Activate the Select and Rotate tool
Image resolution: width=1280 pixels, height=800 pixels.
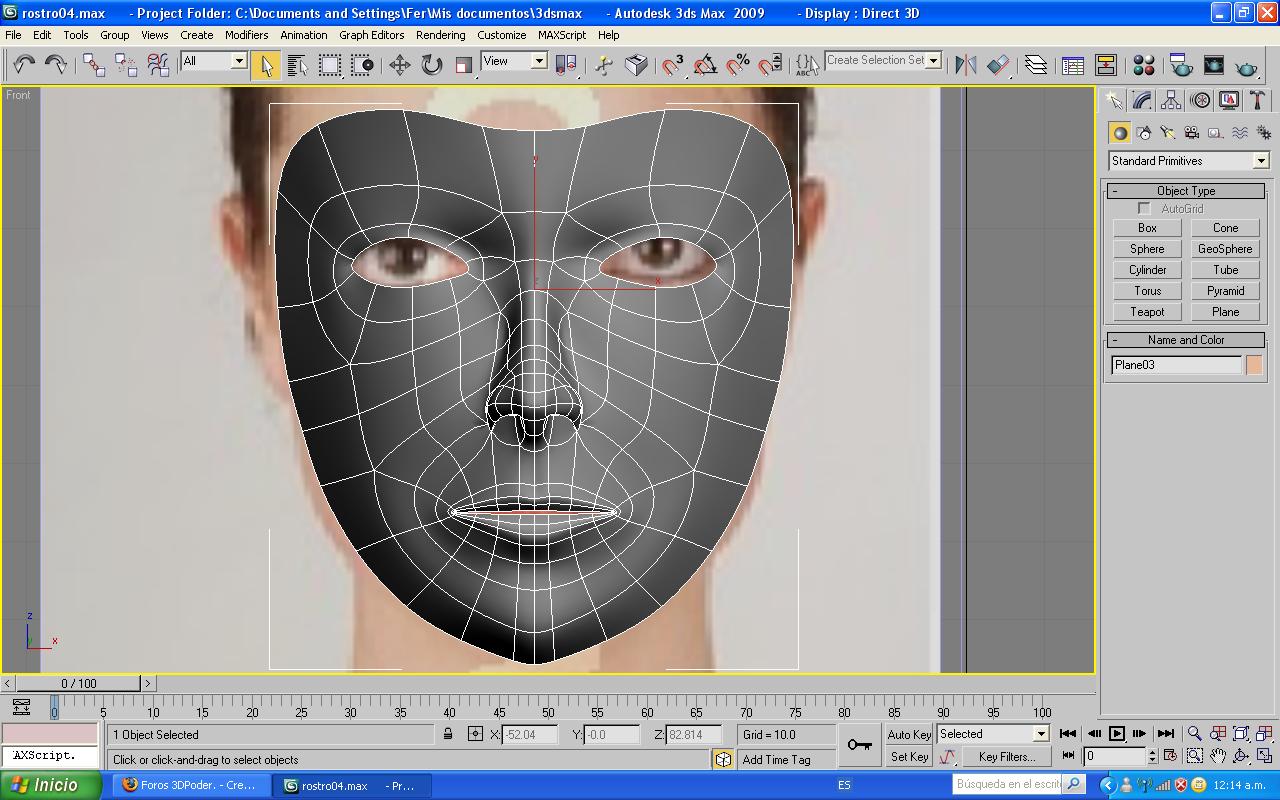(x=432, y=65)
